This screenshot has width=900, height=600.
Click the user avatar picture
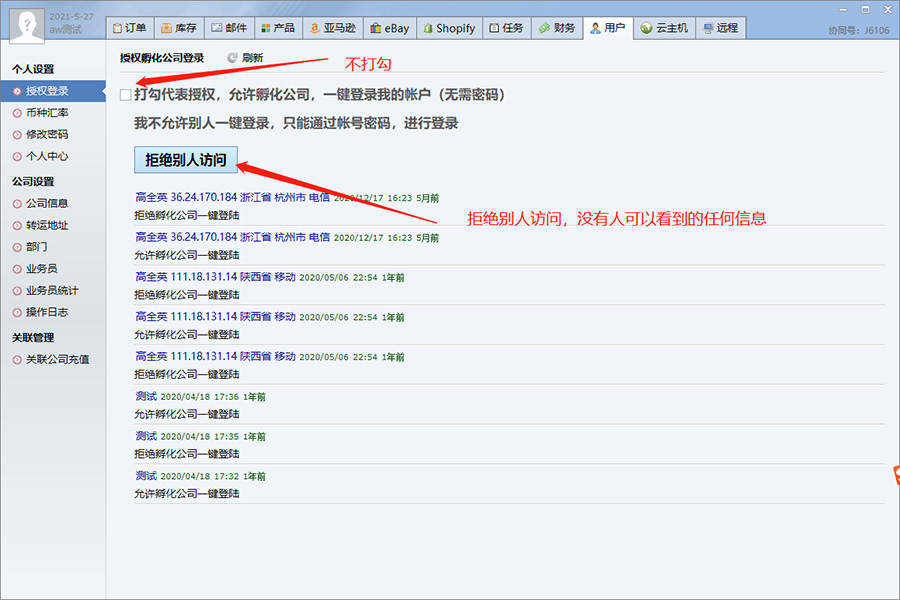click(x=27, y=26)
